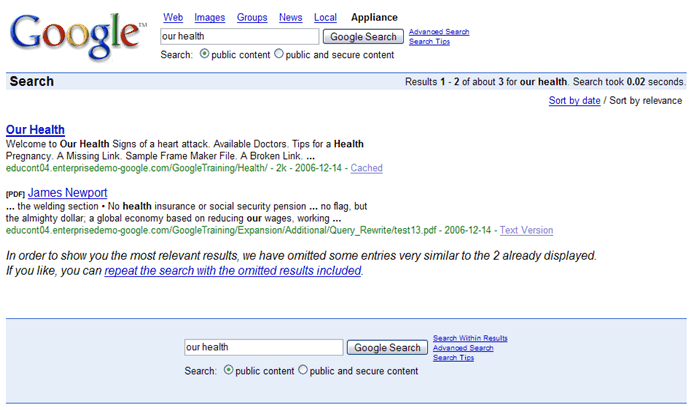Open the News tab

[291, 17]
